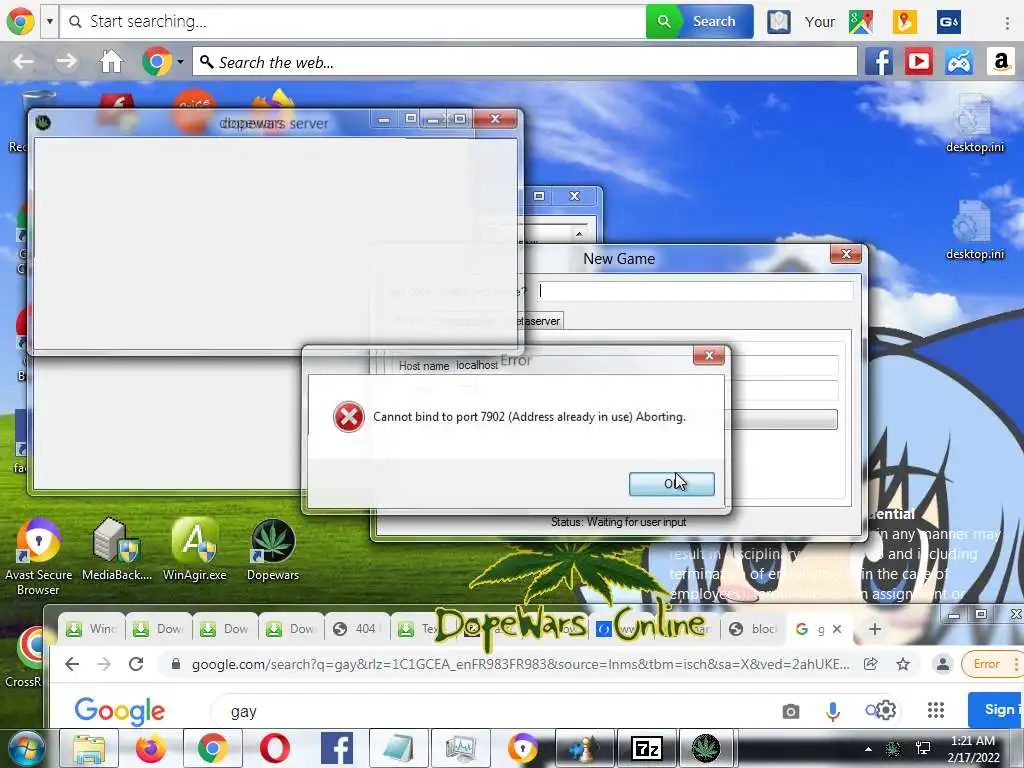The height and width of the screenshot is (768, 1024).
Task: Bookmark the page with the star icon
Action: click(903, 664)
